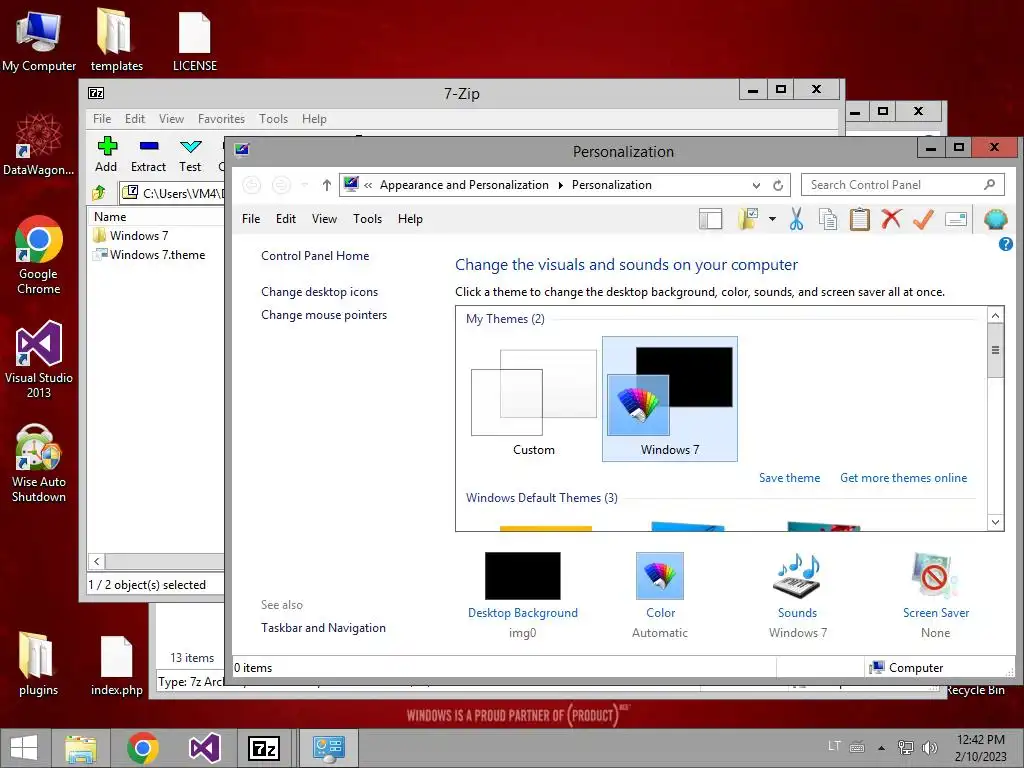The image size is (1024, 768).
Task: Open the File menu in 7-Zip
Action: point(102,119)
